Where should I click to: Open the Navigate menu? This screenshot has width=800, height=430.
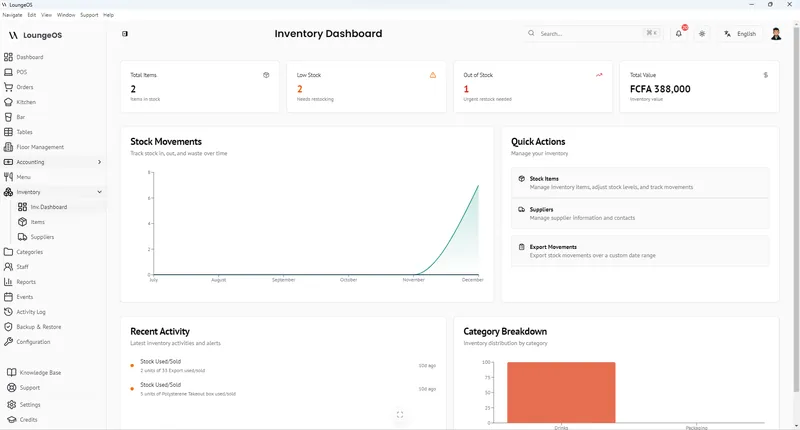12,15
